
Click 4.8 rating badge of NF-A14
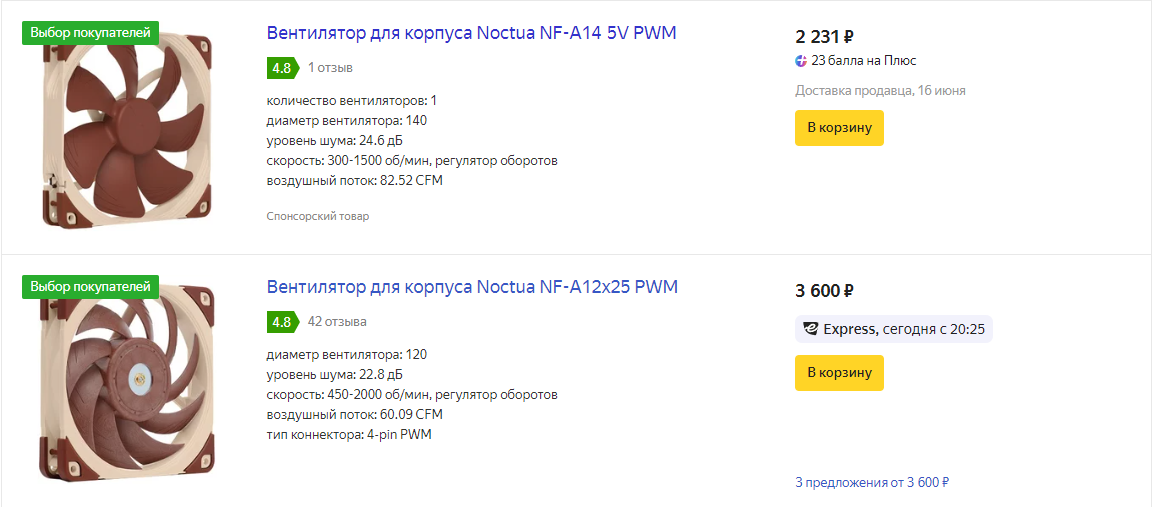[x=281, y=68]
